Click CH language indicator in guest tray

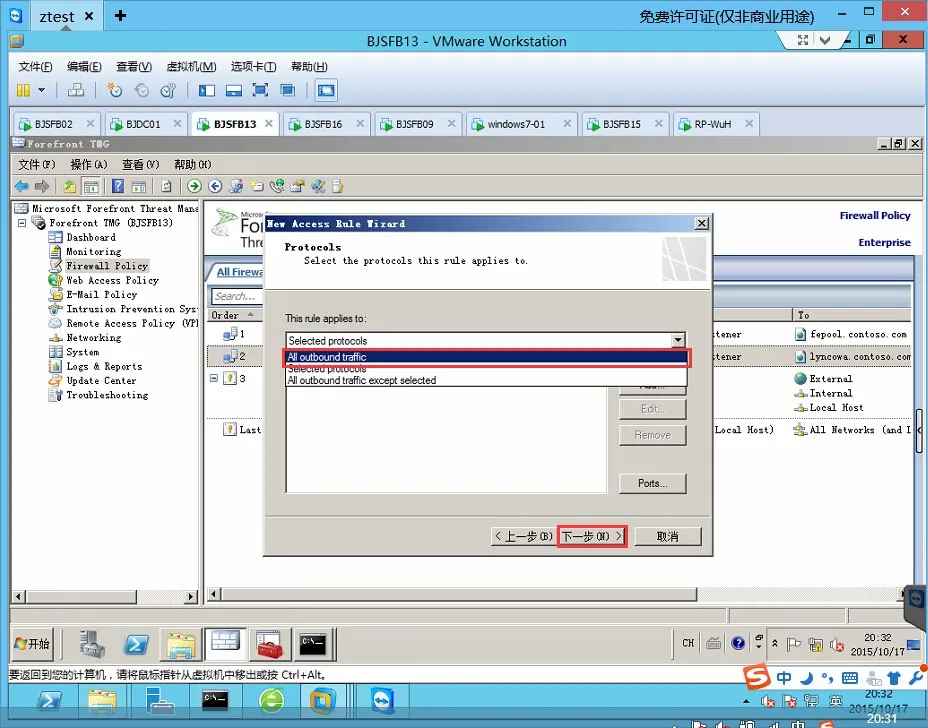[x=688, y=643]
